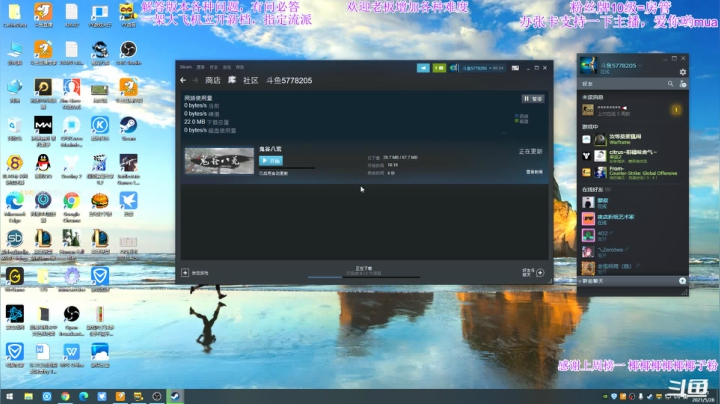Click the Destiny 2 game icon in friends list

click(x=586, y=156)
